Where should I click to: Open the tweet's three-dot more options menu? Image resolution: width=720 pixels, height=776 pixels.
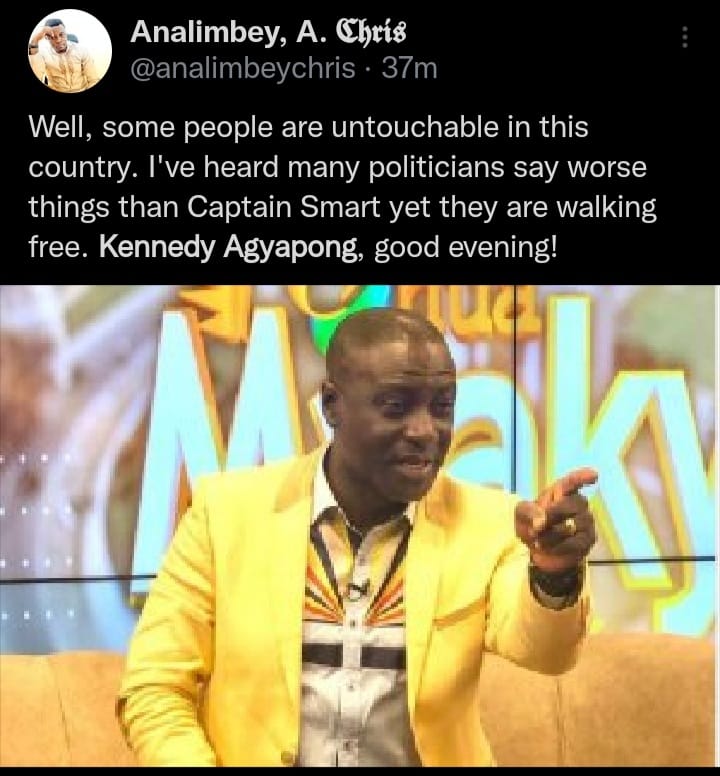click(685, 37)
